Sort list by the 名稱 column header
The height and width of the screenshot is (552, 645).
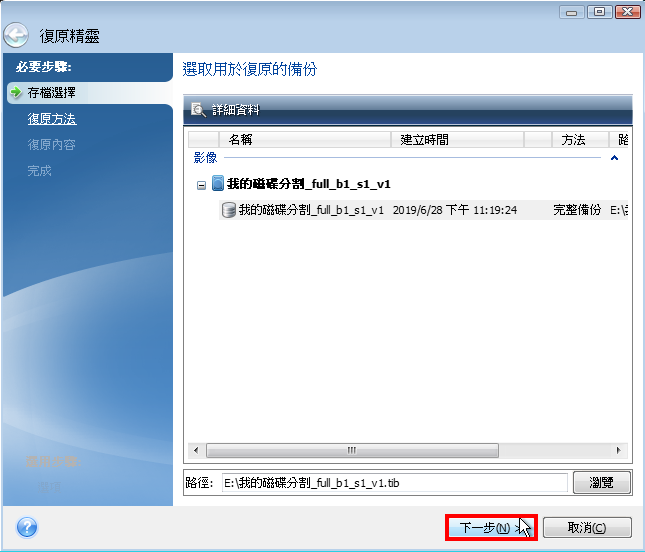(x=303, y=140)
